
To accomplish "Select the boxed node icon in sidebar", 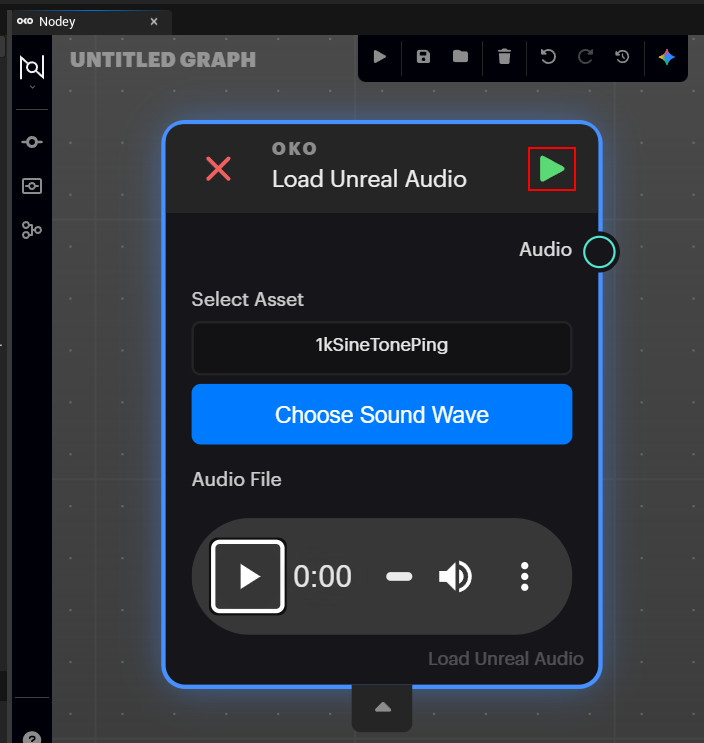I will (32, 186).
